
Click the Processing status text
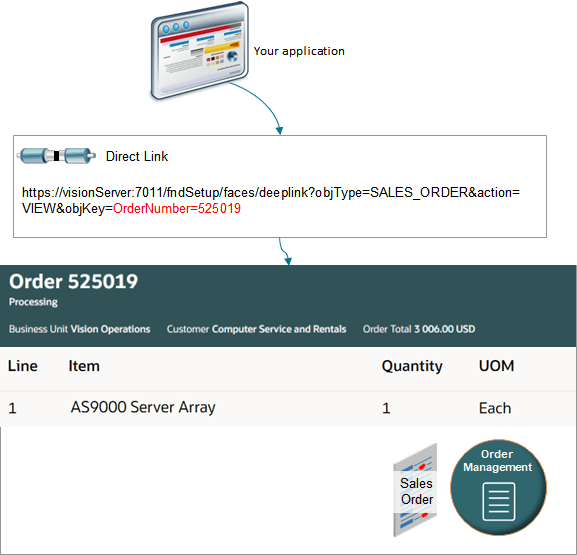pos(33,302)
